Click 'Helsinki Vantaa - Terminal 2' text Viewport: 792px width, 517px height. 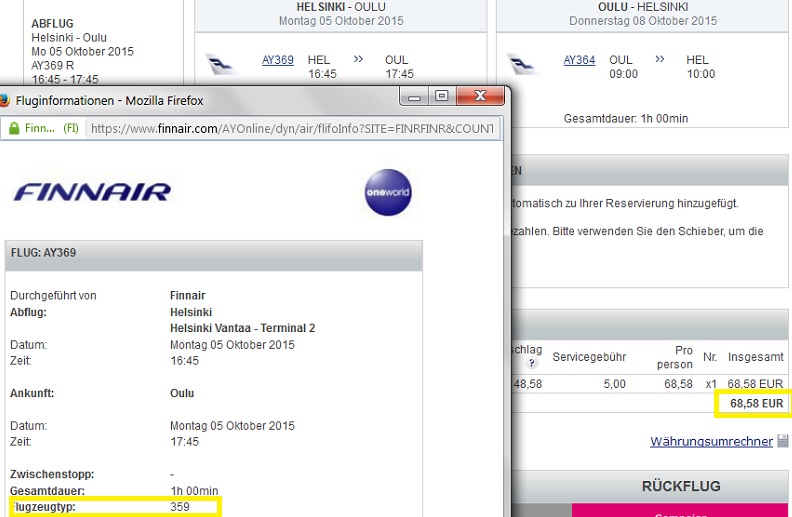[x=242, y=328]
